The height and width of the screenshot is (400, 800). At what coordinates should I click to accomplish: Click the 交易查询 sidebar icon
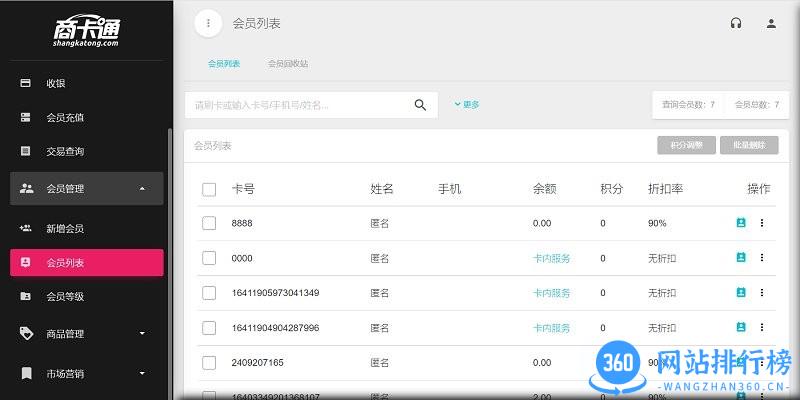pyautogui.click(x=26, y=151)
